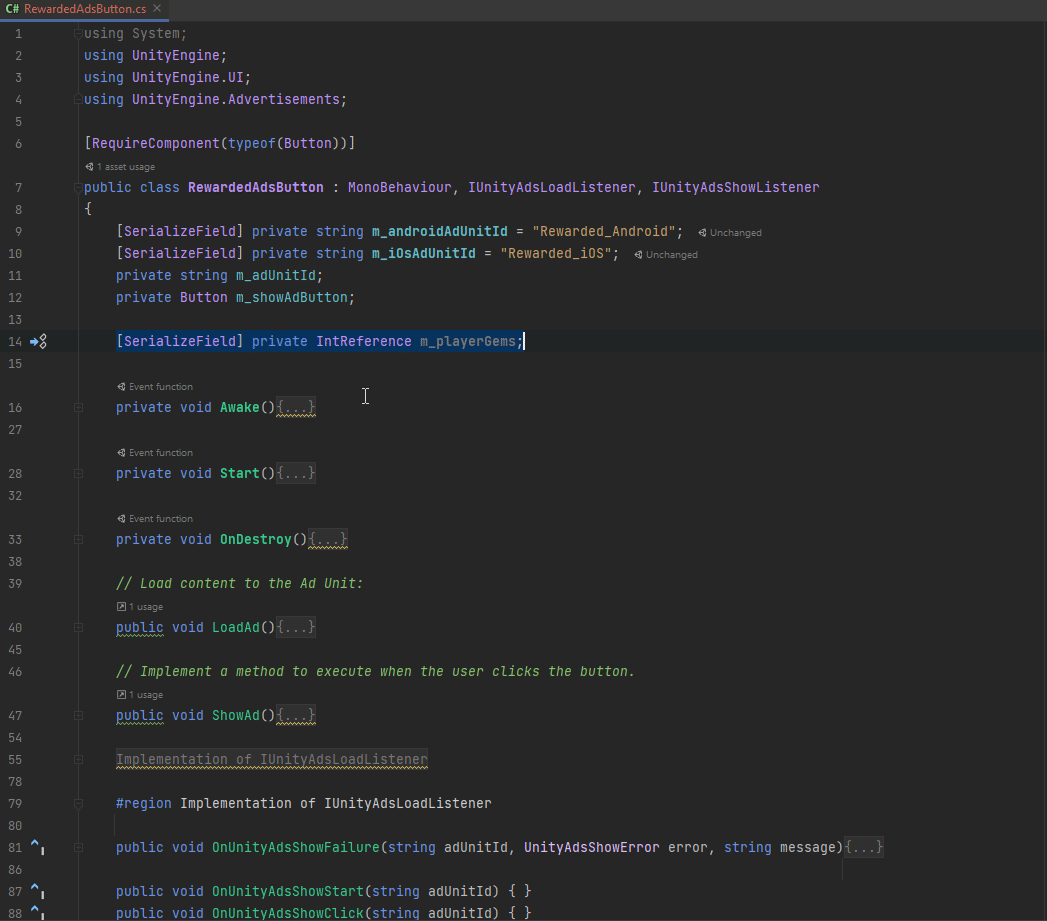Click Unity icon beside '1 asset usage'

coord(89,167)
